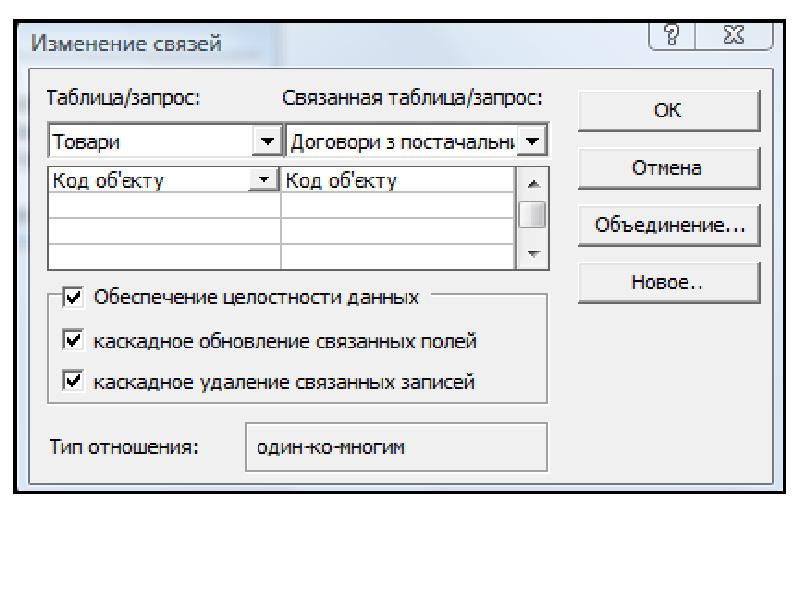Uncheck каскадное удаление связанных записей
The image size is (800, 600).
point(73,381)
